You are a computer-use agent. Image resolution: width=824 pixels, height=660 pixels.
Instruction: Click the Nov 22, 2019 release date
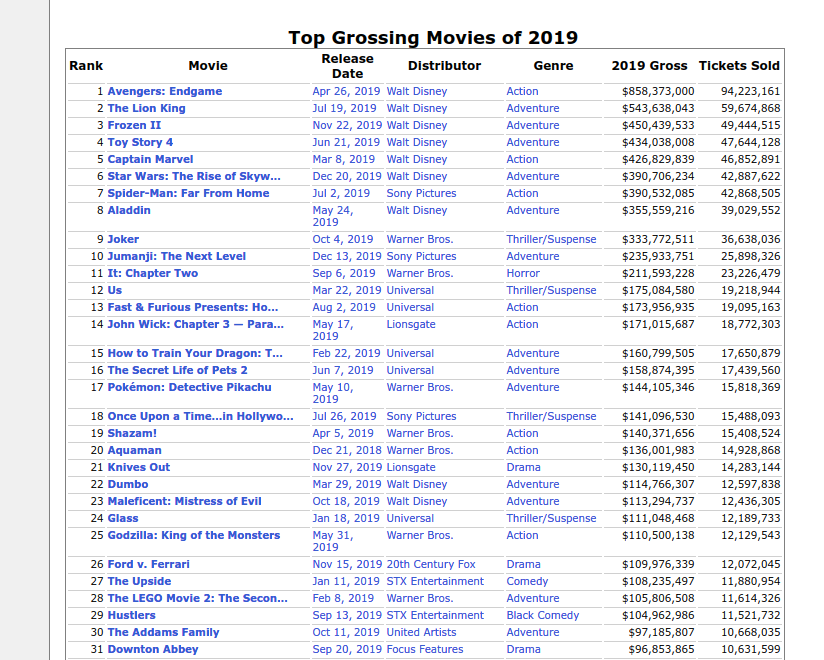click(x=347, y=125)
